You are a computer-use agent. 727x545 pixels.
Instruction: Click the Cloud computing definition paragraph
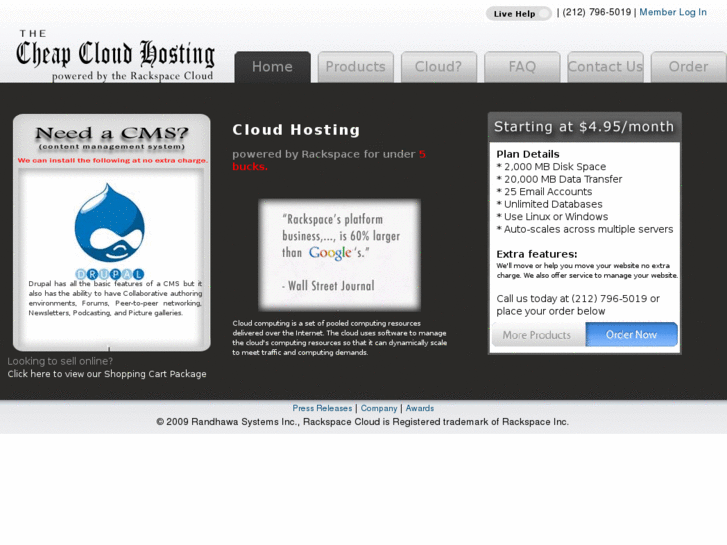click(340, 338)
